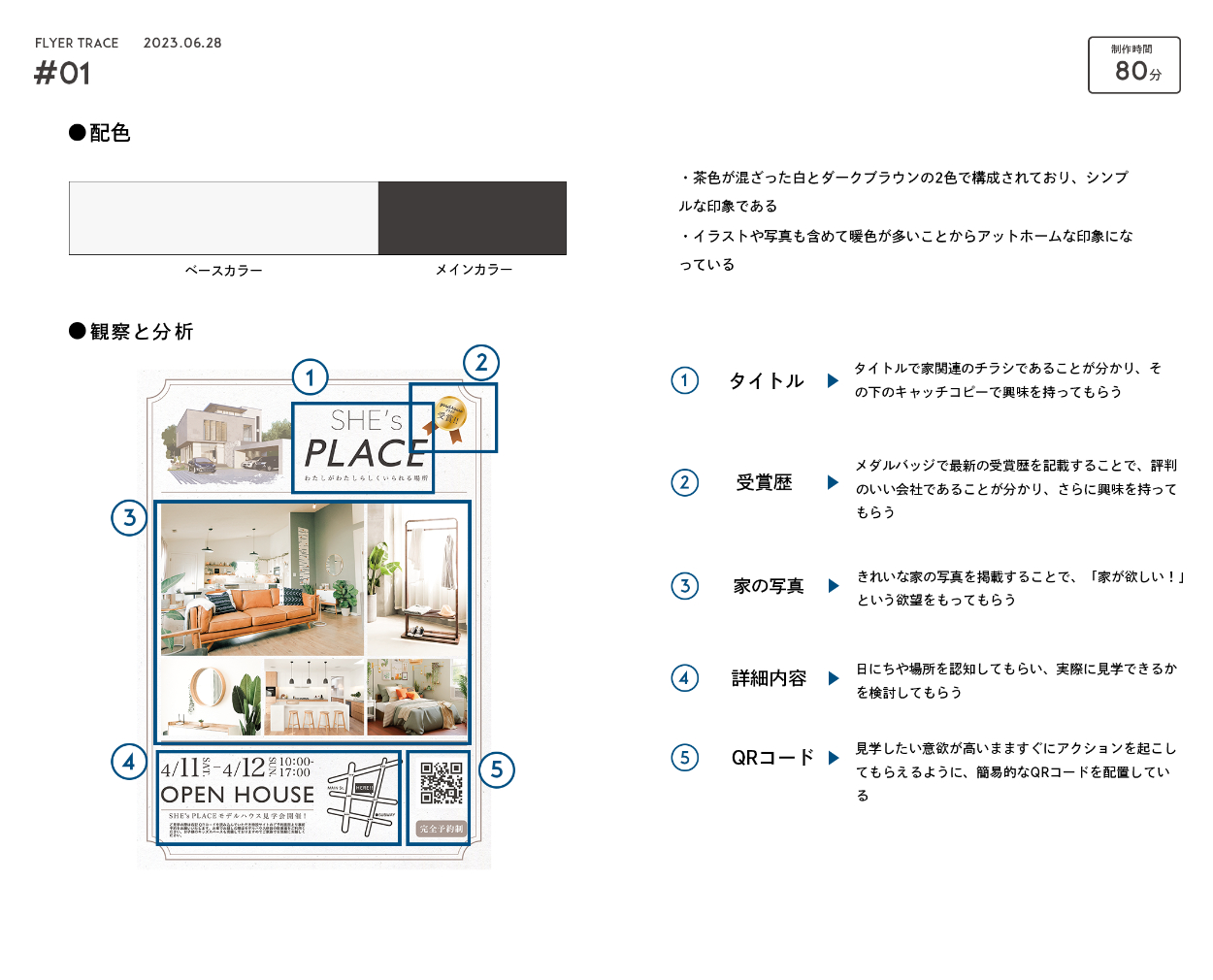The image size is (1213, 980).
Task: Click the 制作時間 80分 box
Action: coord(1133,65)
